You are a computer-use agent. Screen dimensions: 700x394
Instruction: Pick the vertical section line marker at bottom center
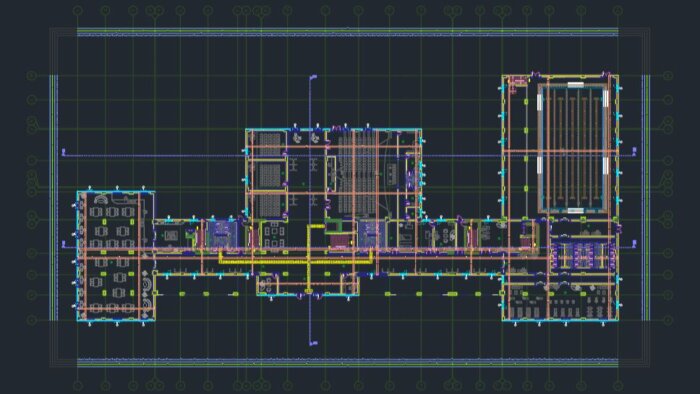313,343
